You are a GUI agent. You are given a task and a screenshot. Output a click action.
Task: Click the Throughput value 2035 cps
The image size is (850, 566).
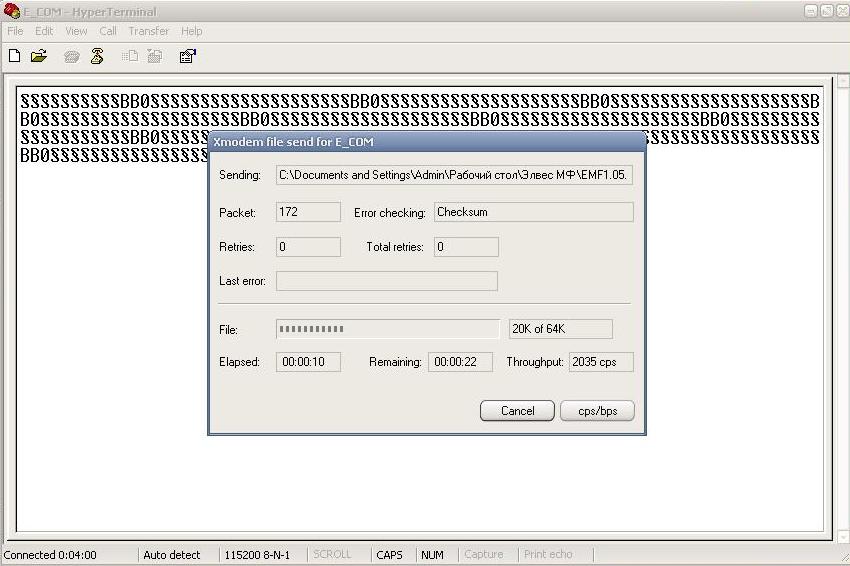coord(601,362)
